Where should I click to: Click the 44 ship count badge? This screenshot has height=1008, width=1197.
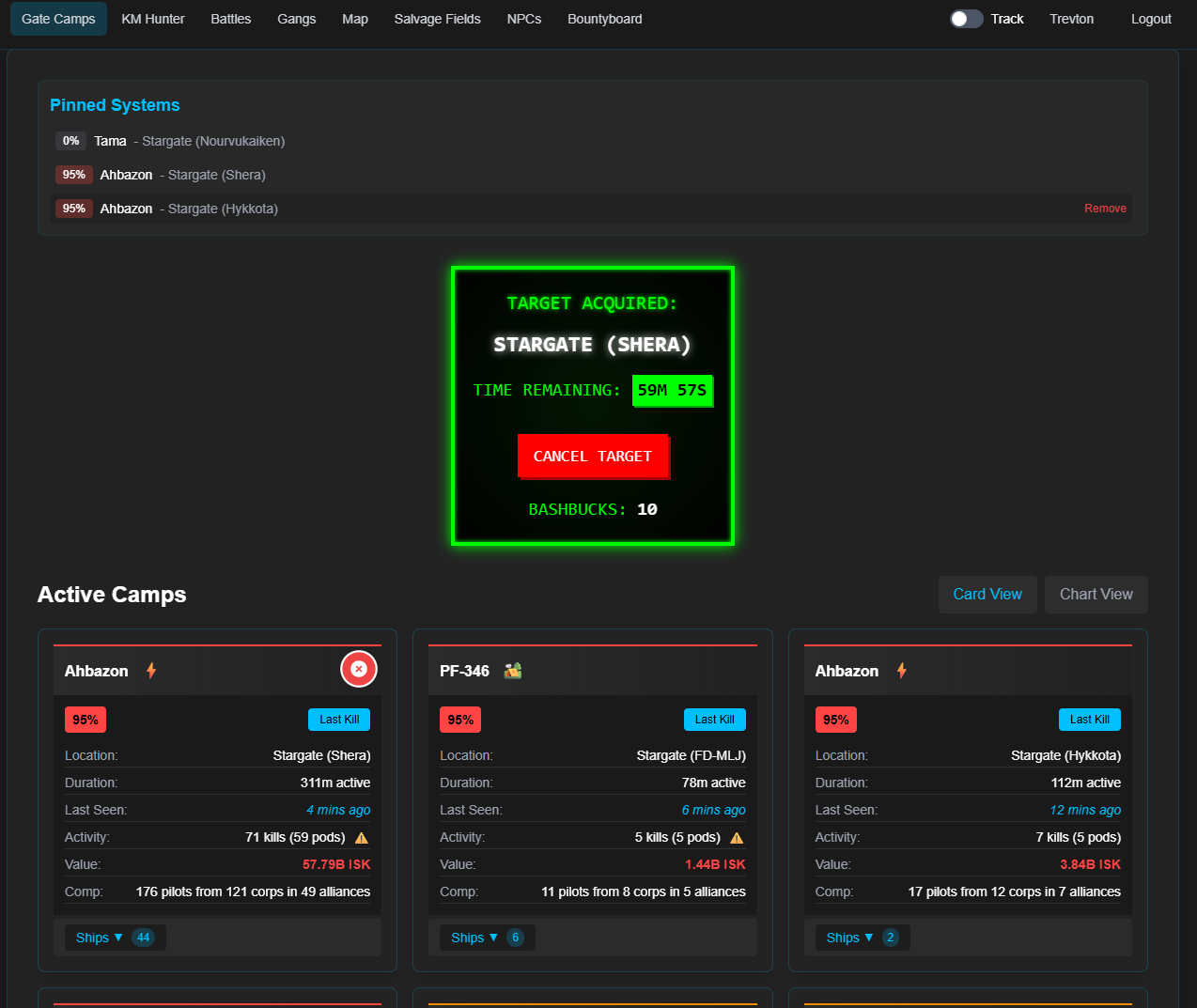point(143,938)
